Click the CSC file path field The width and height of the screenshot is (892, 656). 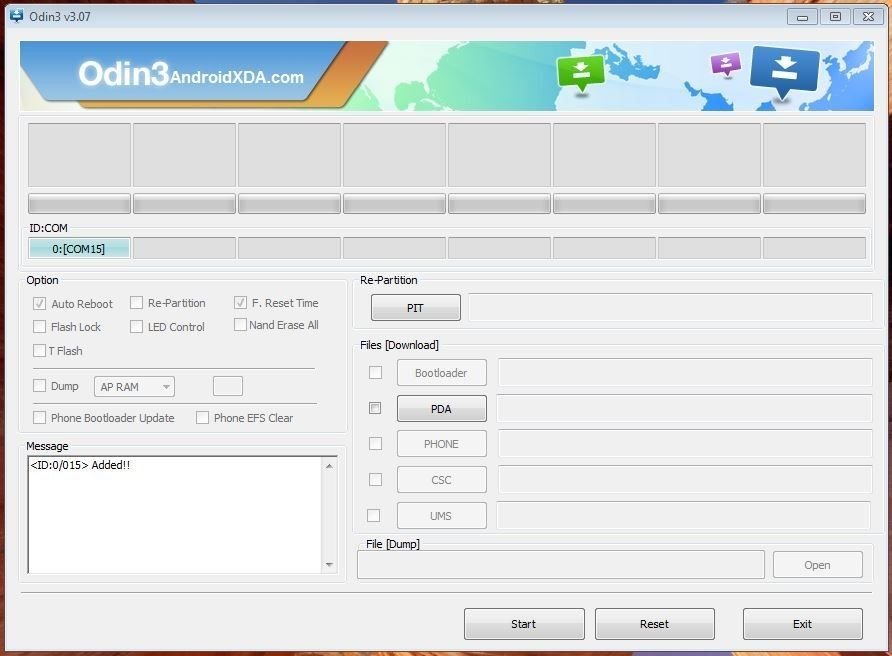tap(685, 480)
